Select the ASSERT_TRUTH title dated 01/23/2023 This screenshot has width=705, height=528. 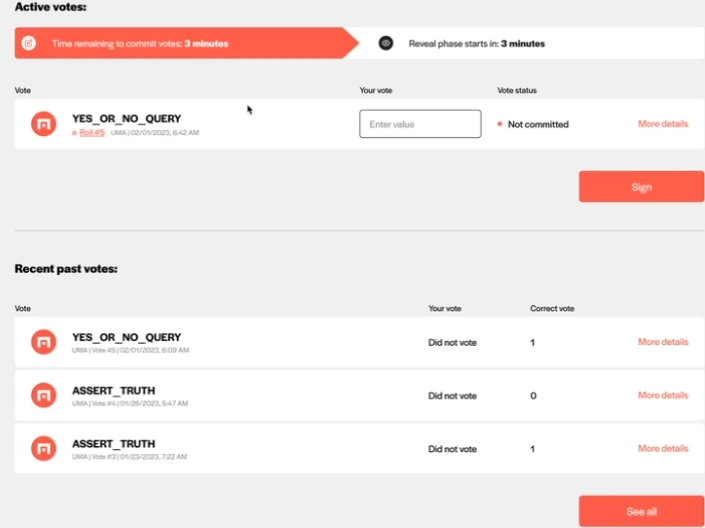tap(114, 443)
